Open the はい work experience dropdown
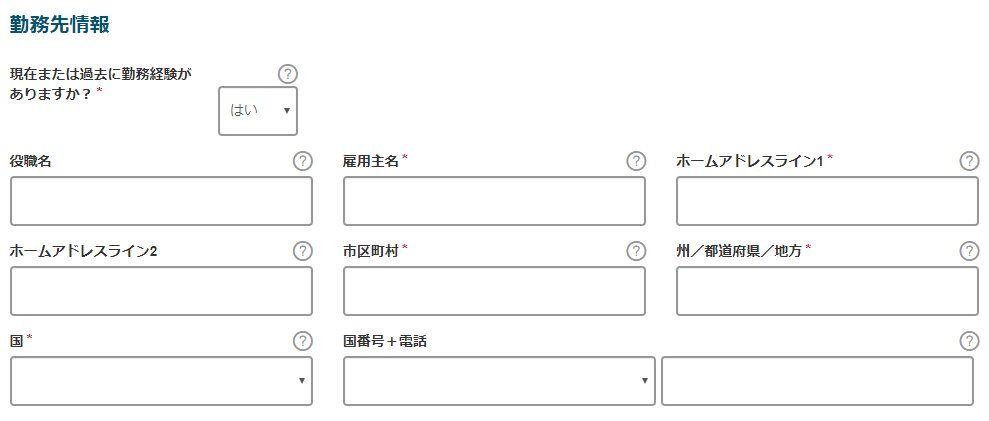 [x=258, y=110]
